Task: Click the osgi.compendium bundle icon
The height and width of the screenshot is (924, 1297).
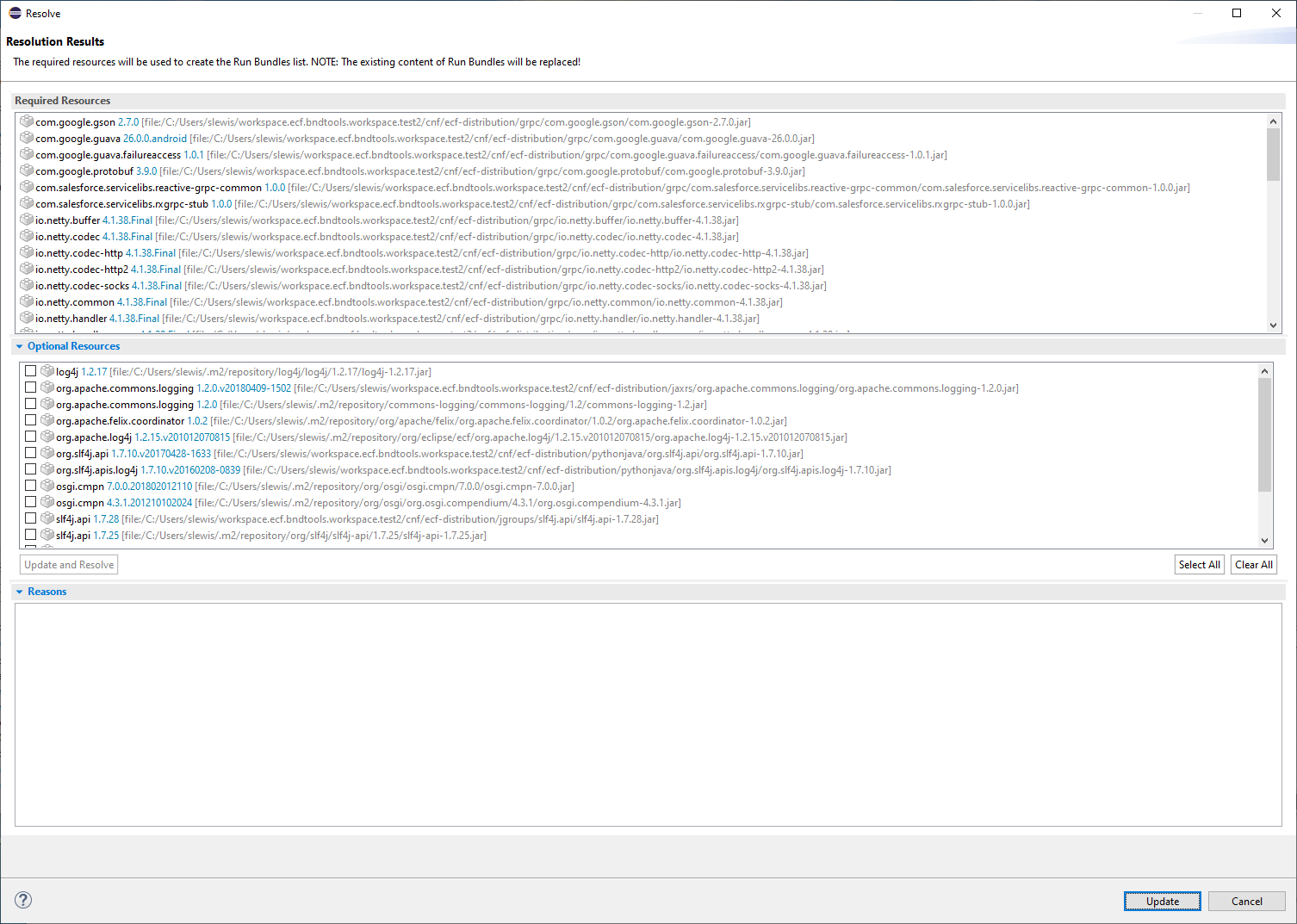Action: [x=47, y=502]
